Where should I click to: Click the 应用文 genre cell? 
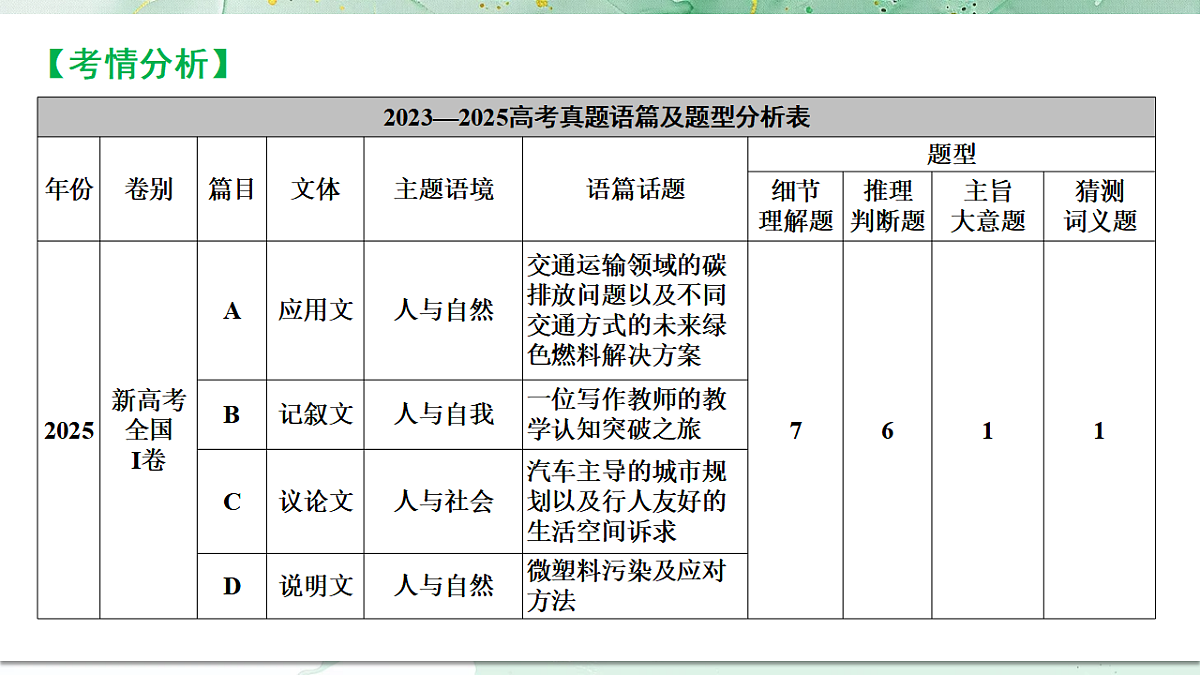(x=316, y=311)
